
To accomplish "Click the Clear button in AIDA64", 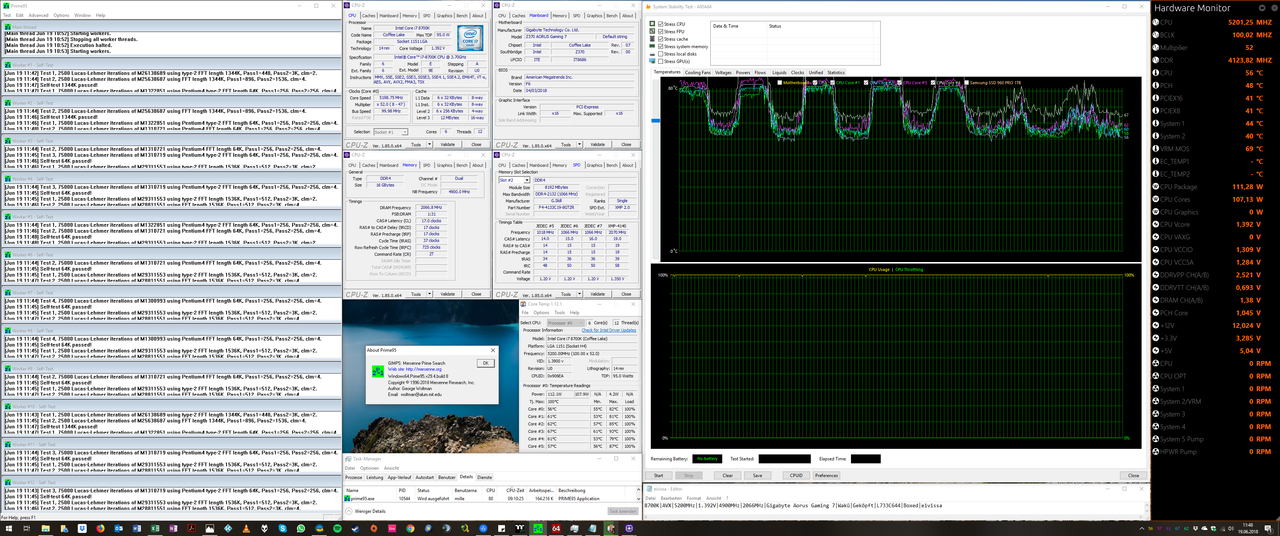I will coord(727,475).
